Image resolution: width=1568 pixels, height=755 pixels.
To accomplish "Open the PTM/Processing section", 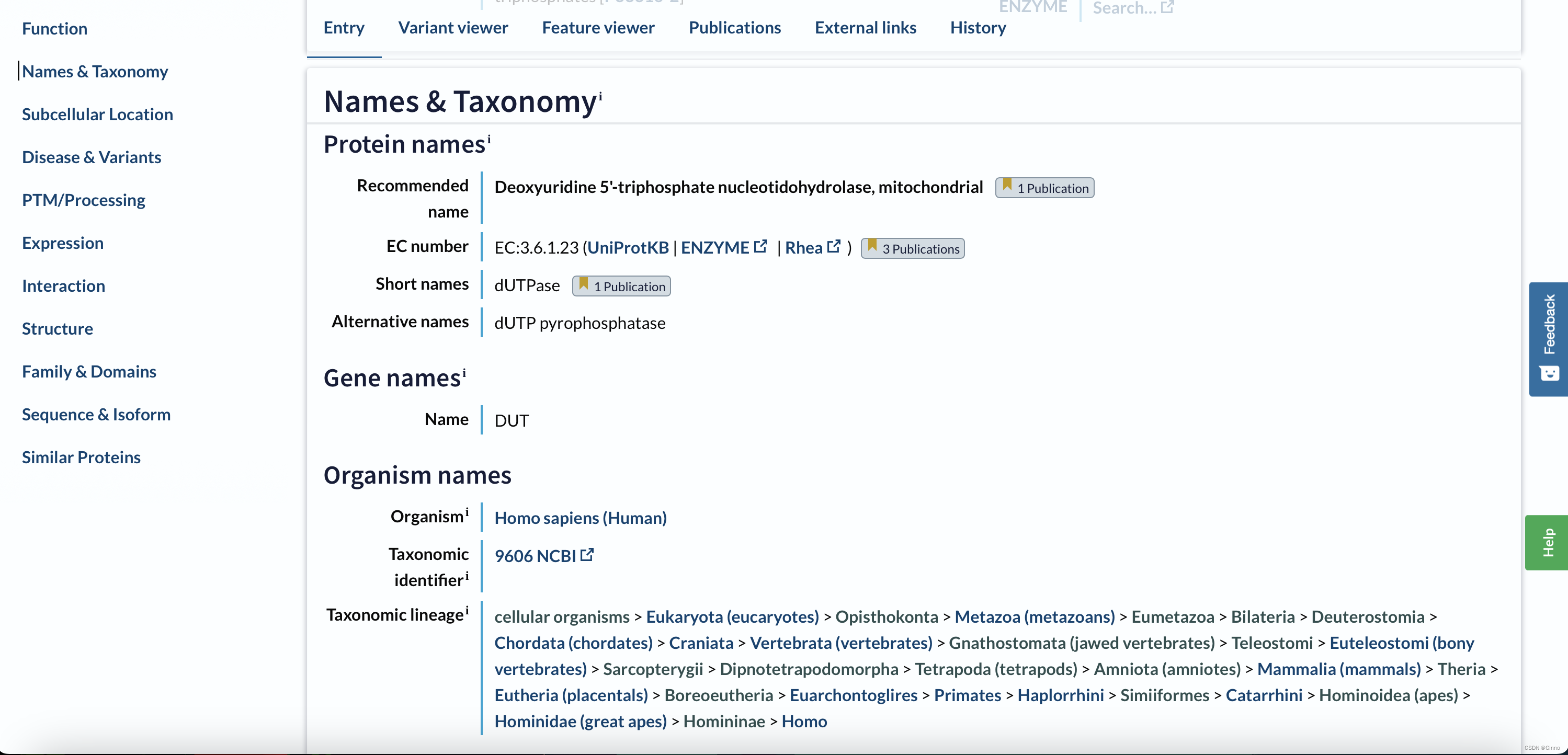I will point(83,200).
